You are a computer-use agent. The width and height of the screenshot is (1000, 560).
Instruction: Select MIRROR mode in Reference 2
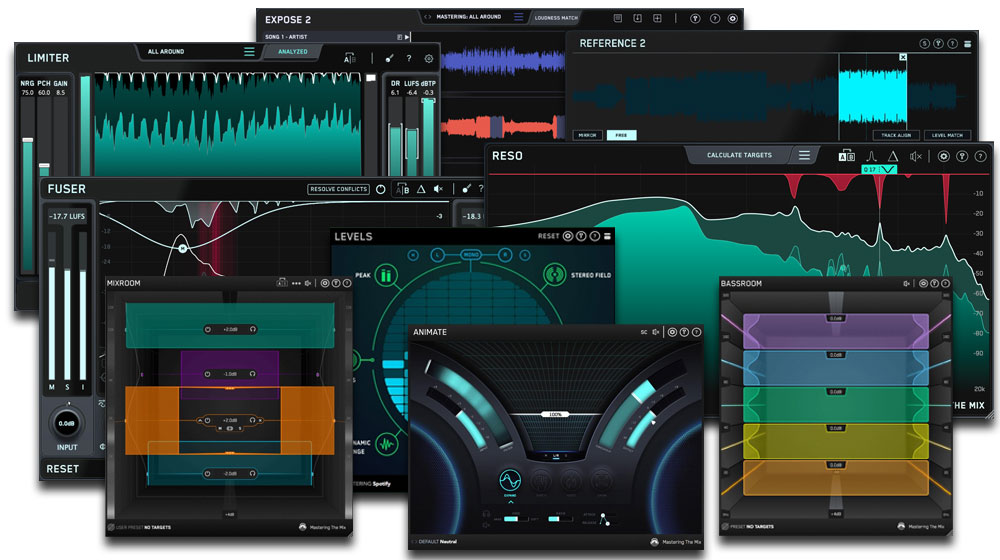tap(587, 135)
